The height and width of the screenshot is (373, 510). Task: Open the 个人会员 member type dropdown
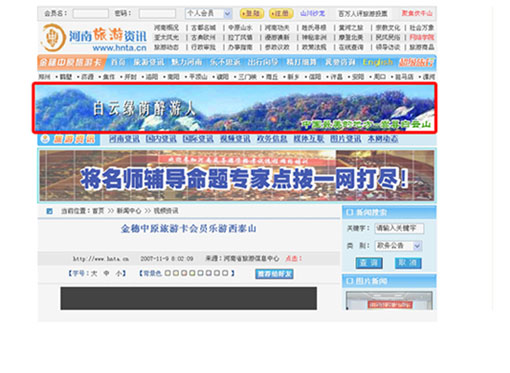[x=208, y=13]
